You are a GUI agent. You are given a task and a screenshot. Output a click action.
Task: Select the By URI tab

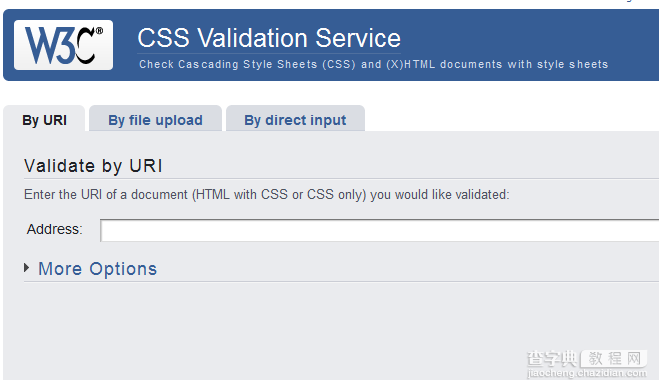point(44,120)
